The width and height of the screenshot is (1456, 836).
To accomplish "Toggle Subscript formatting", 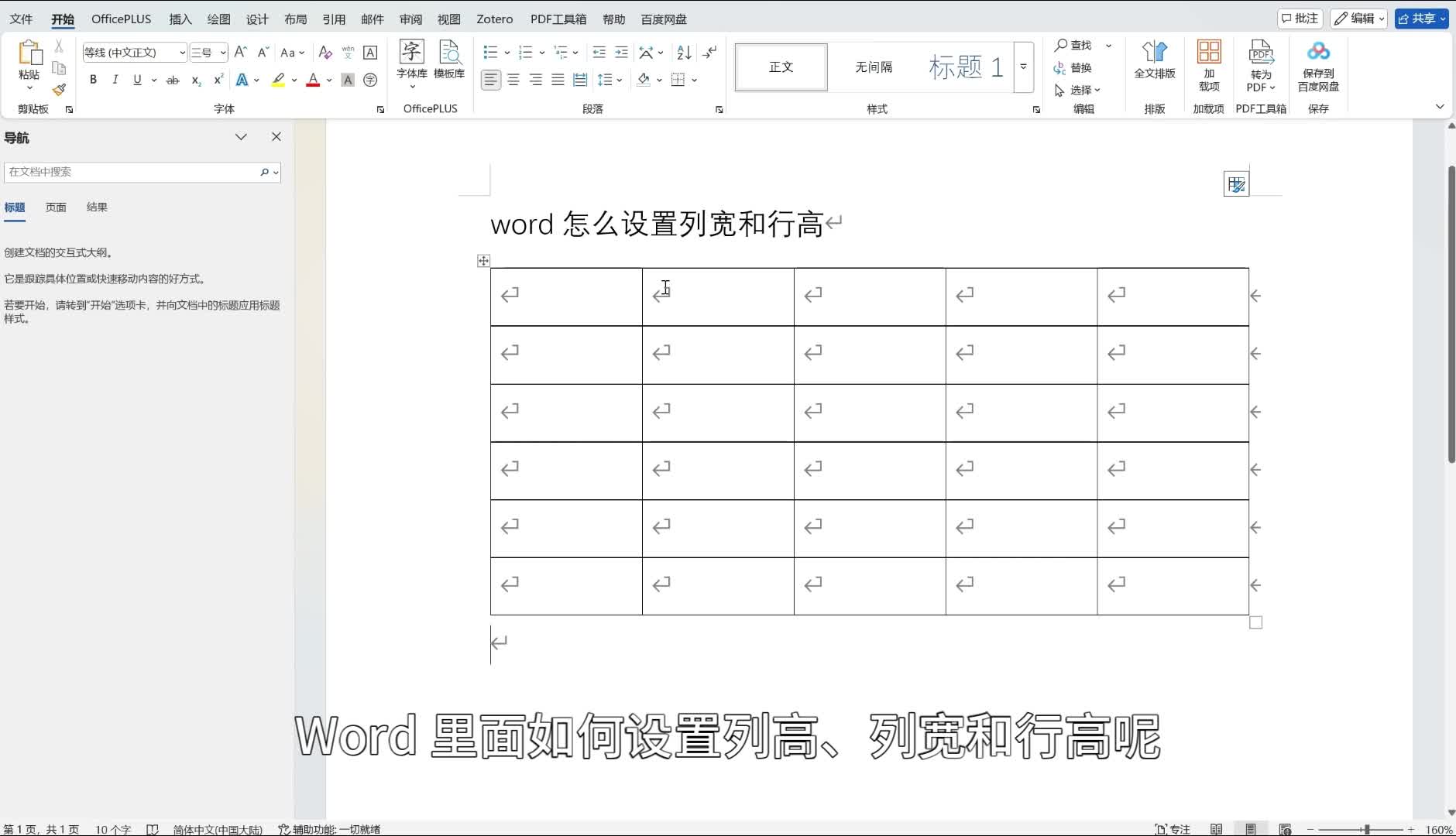I will click(x=196, y=80).
